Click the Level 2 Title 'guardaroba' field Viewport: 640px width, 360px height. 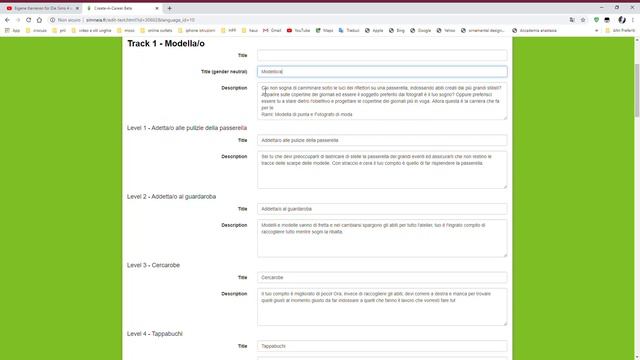click(382, 209)
